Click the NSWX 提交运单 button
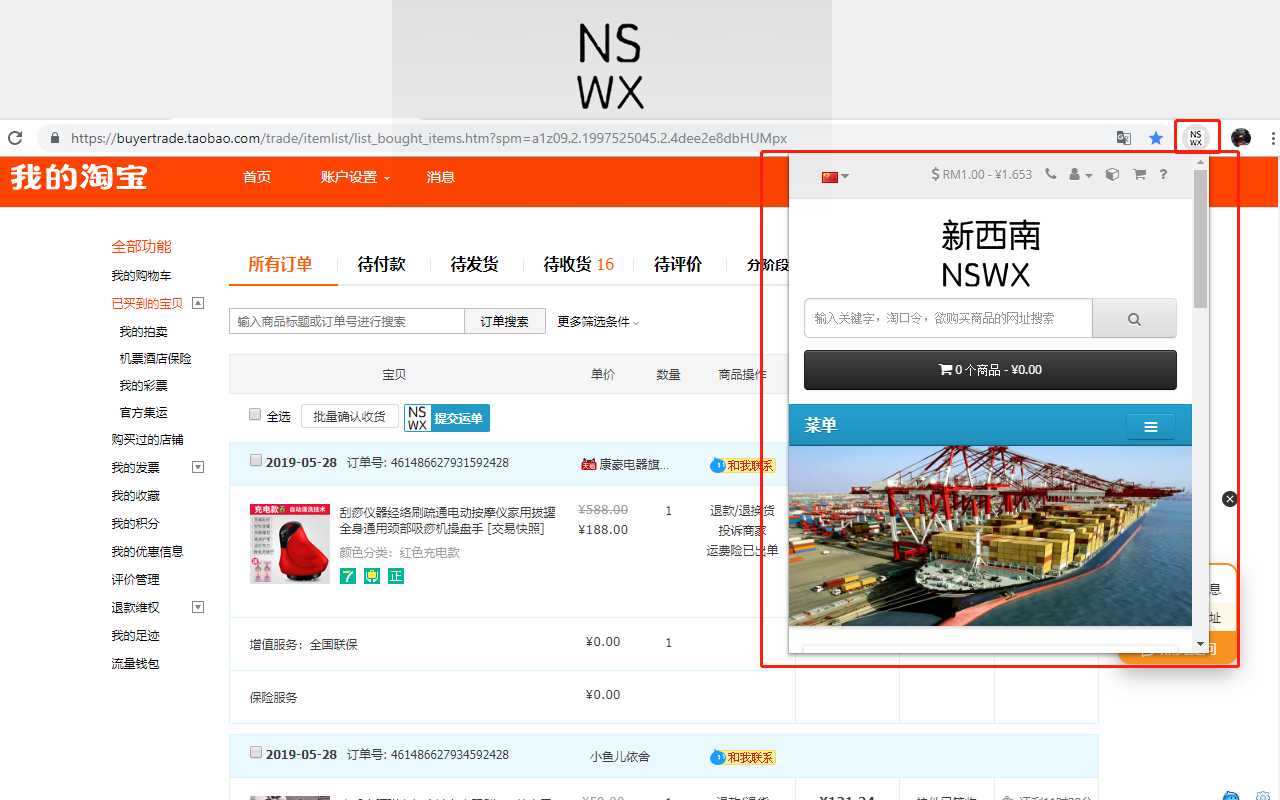1280x800 pixels. coord(447,418)
